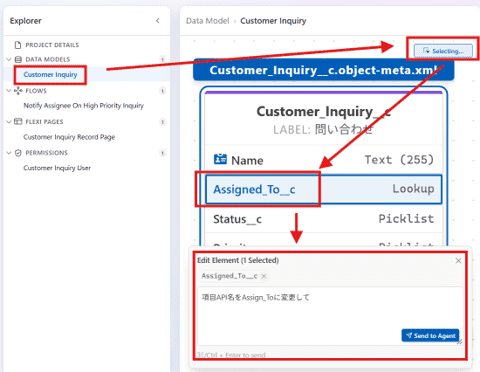Click the Flows section icon
The width and height of the screenshot is (480, 372).
[18, 90]
